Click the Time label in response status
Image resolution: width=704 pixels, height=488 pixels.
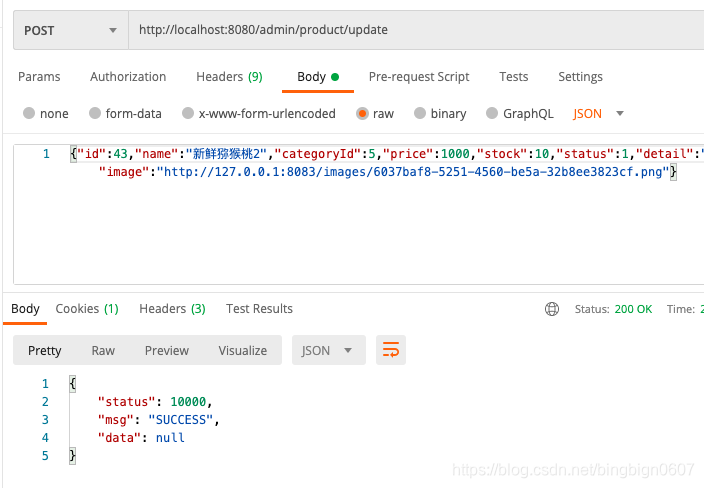coord(681,309)
